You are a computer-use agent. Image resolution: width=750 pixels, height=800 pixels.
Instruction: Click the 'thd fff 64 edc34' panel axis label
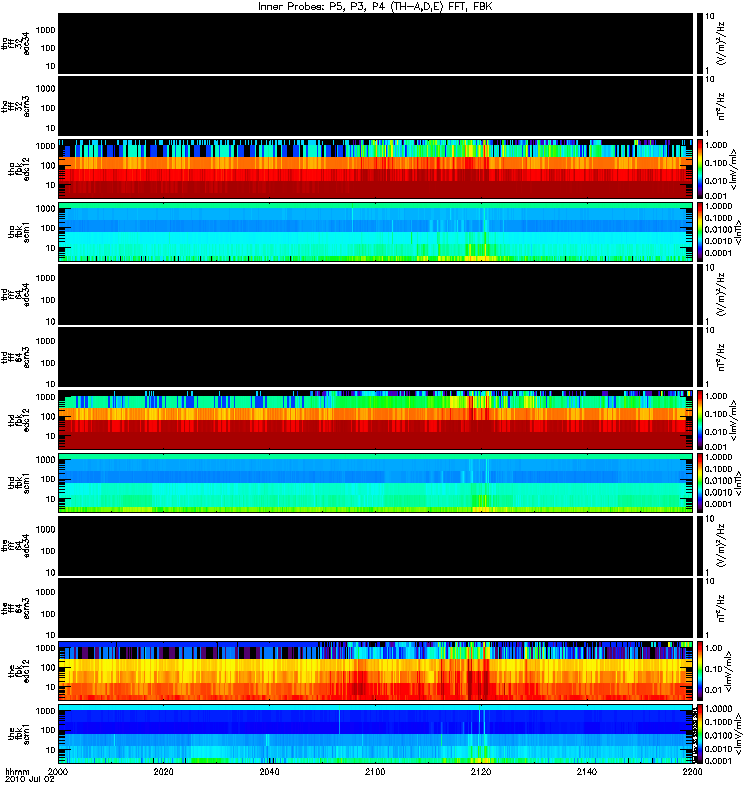16,295
